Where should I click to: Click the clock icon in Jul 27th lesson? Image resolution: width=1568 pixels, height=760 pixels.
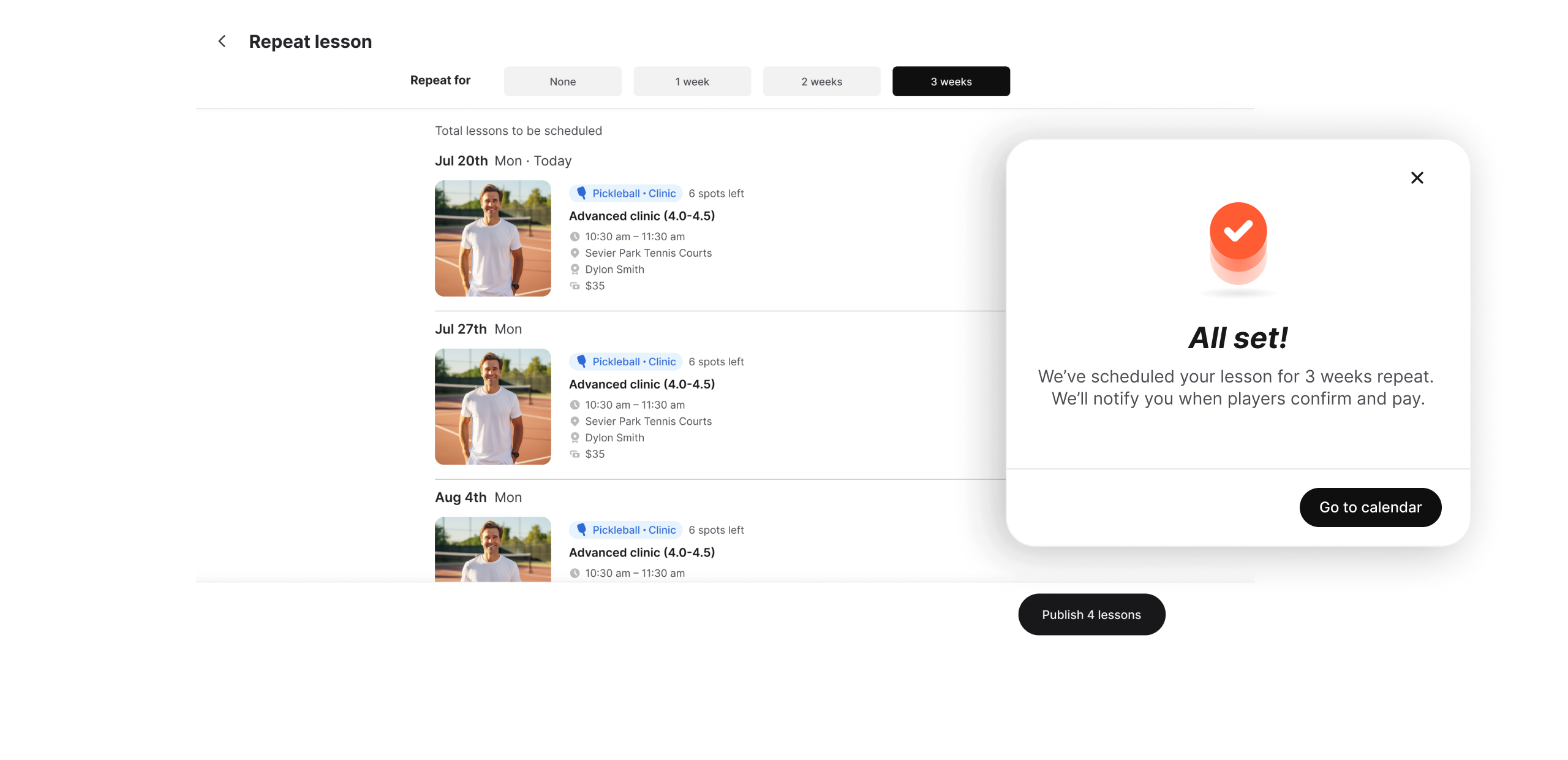pos(575,405)
